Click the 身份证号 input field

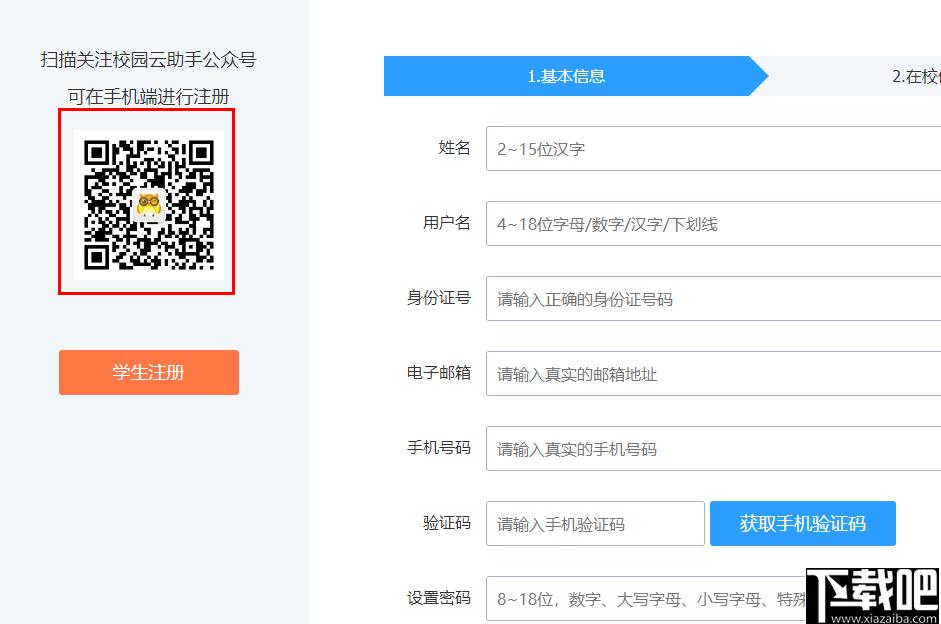tap(714, 298)
